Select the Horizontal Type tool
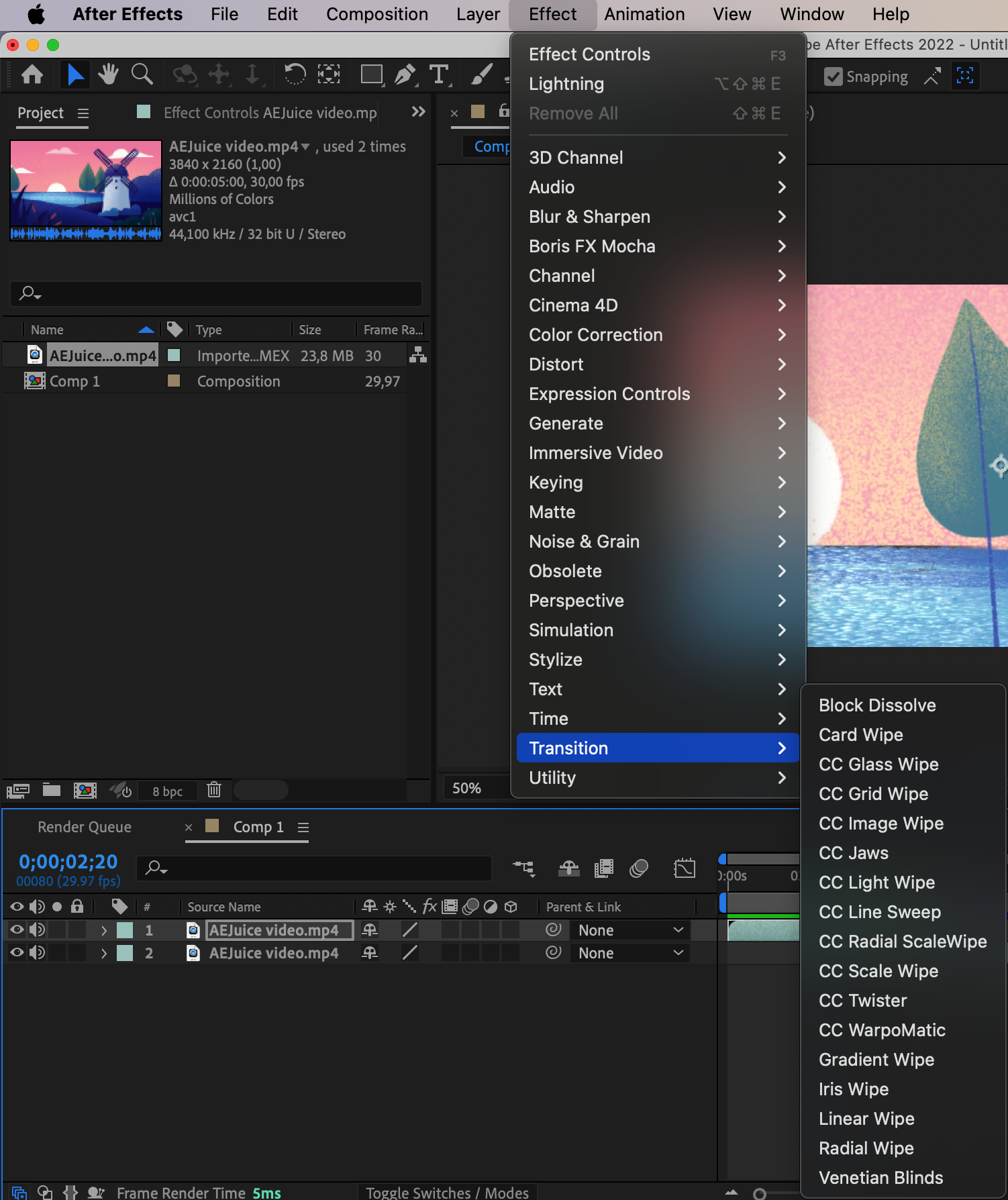1008x1200 pixels. 439,74
